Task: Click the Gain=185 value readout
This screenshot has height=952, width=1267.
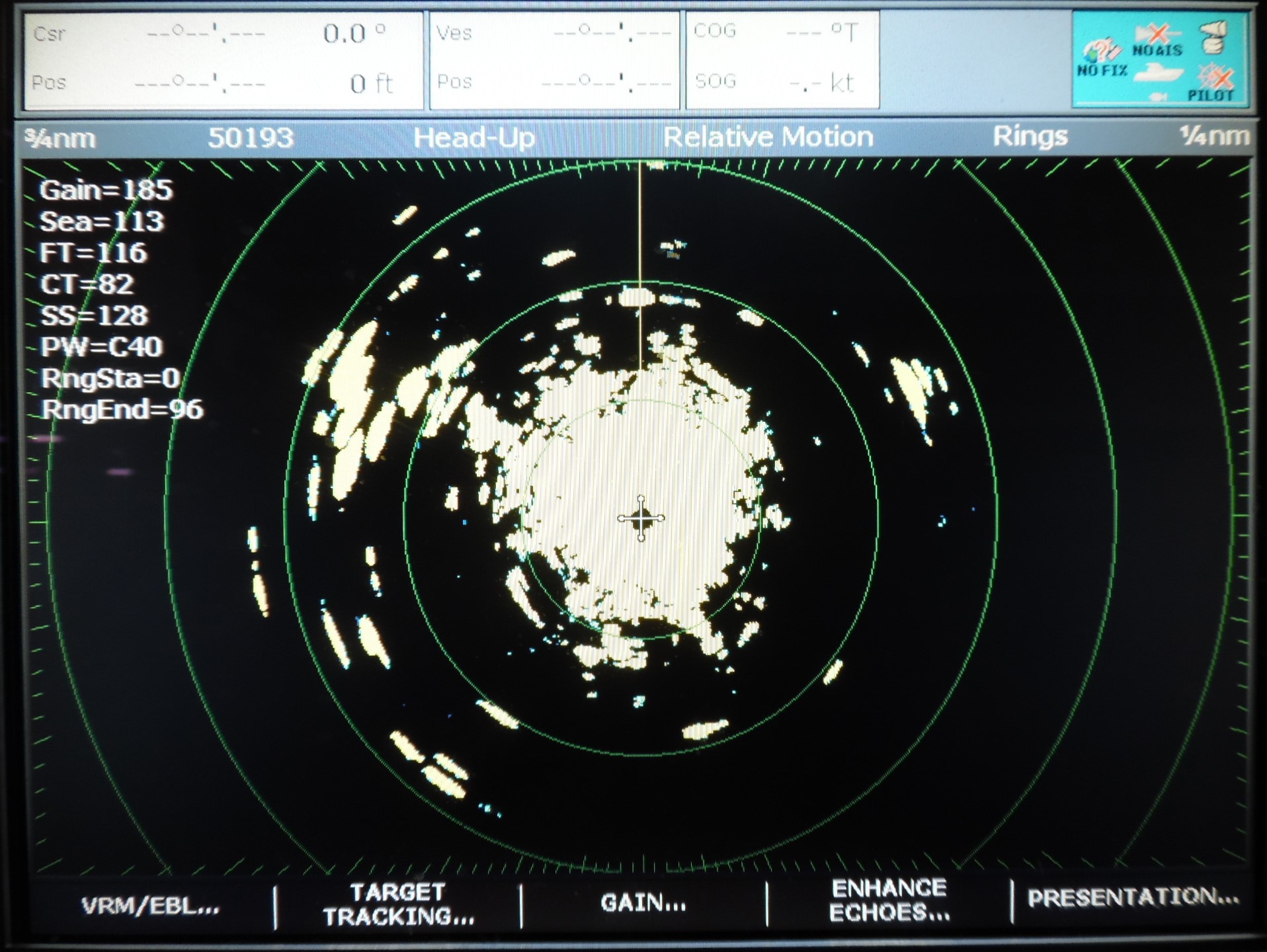Action: (x=106, y=190)
